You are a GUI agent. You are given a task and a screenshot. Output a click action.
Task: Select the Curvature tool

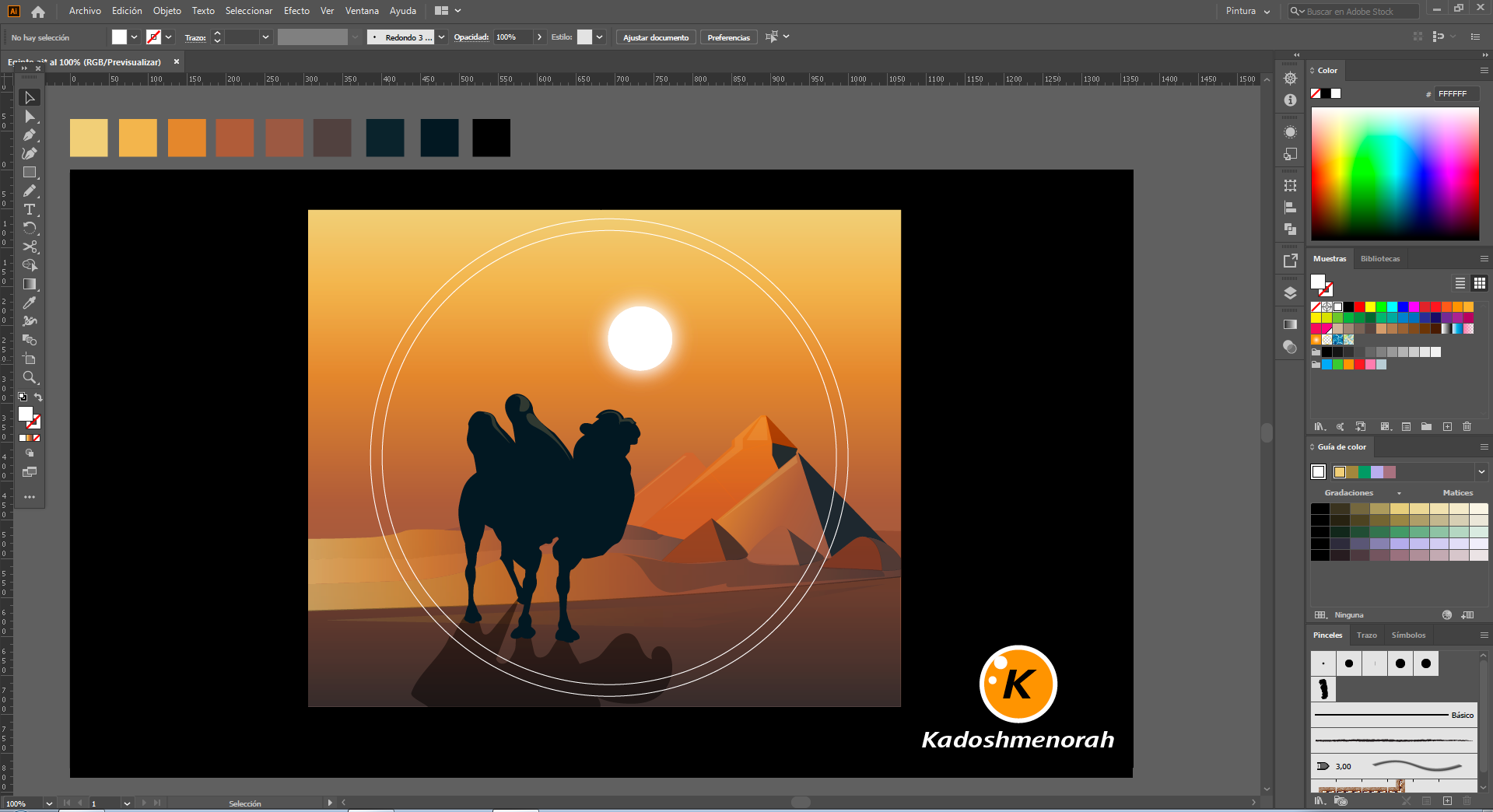(x=30, y=153)
